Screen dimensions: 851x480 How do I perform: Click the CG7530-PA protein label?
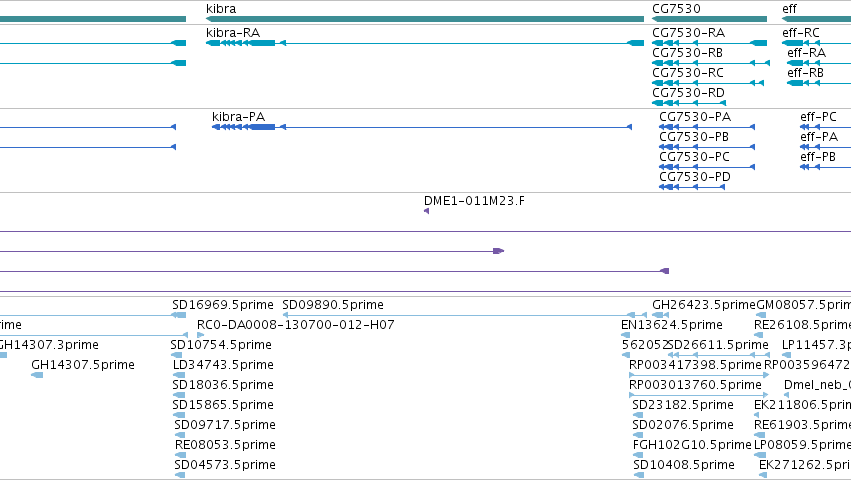tap(695, 117)
